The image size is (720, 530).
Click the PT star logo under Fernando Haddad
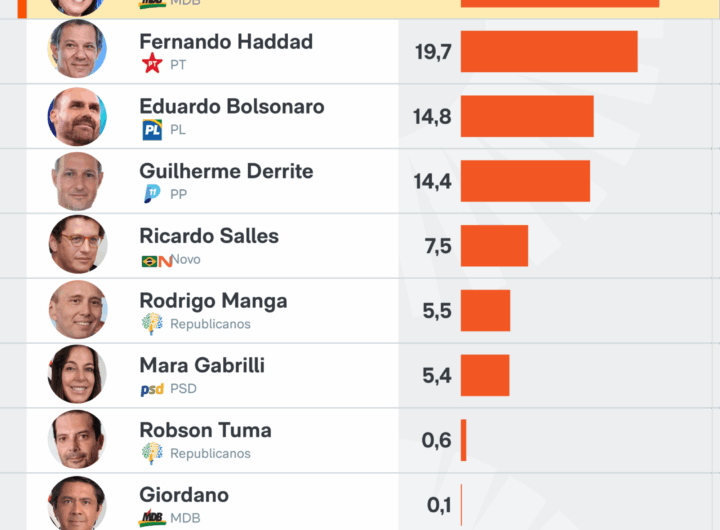(152, 65)
